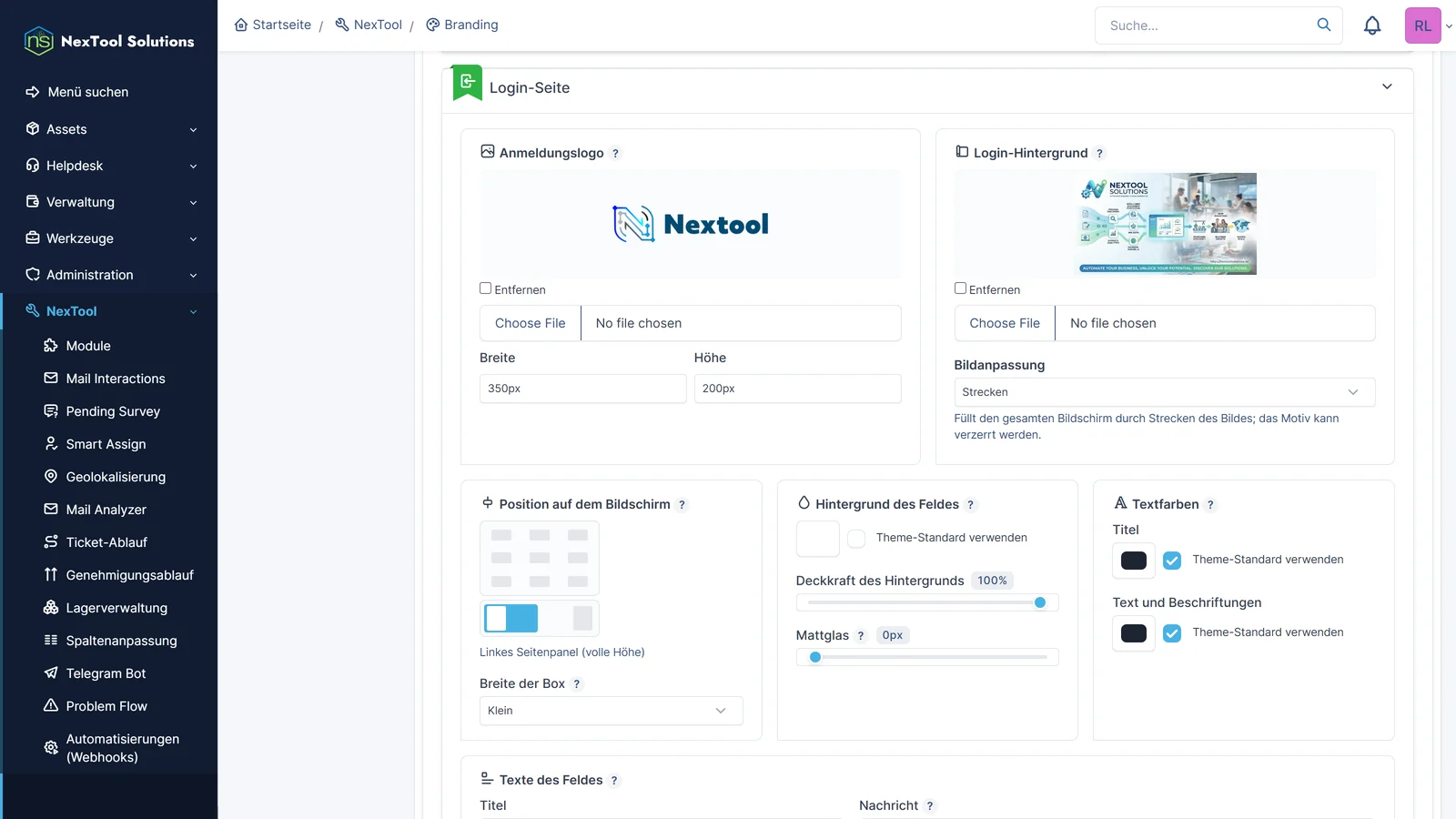Enable Theme-Standard for Hintergrund des Feldes
This screenshot has width=1456, height=819.
[x=856, y=539]
